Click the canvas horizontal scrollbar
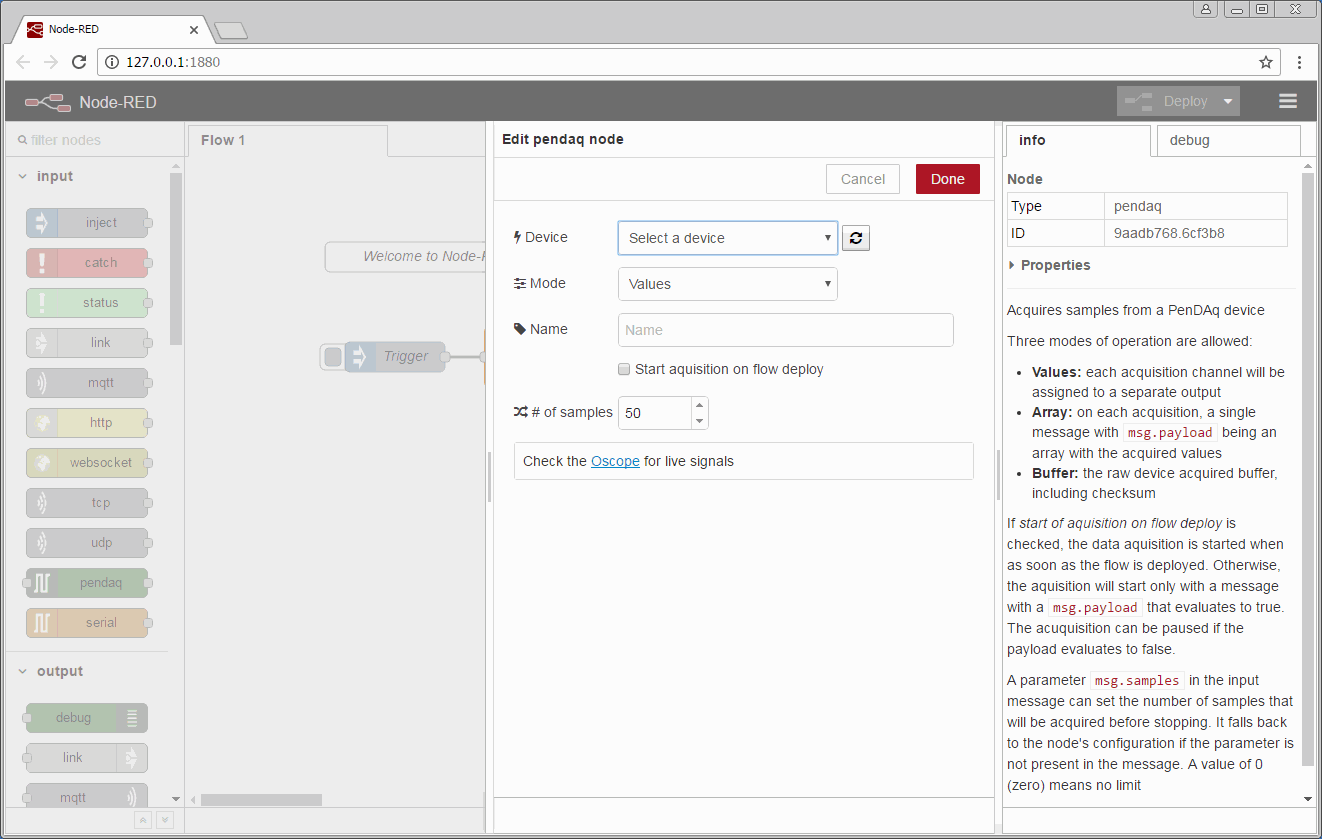 click(261, 800)
